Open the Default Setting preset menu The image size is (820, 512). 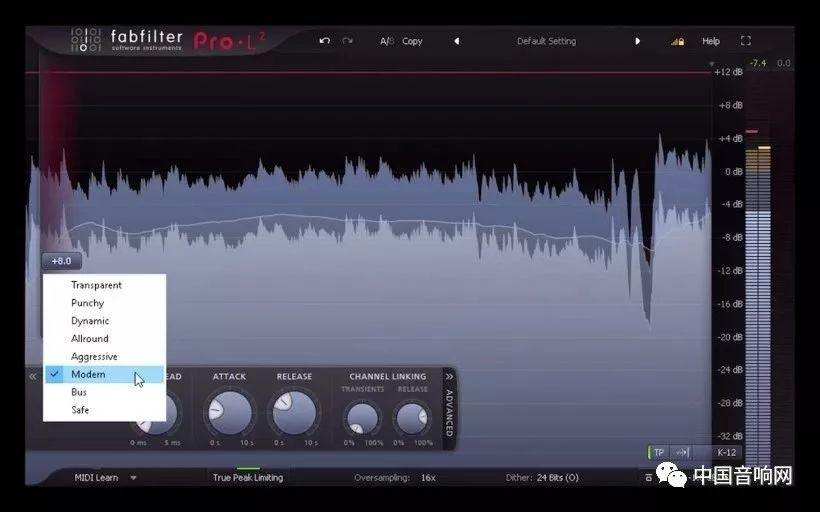click(x=546, y=41)
